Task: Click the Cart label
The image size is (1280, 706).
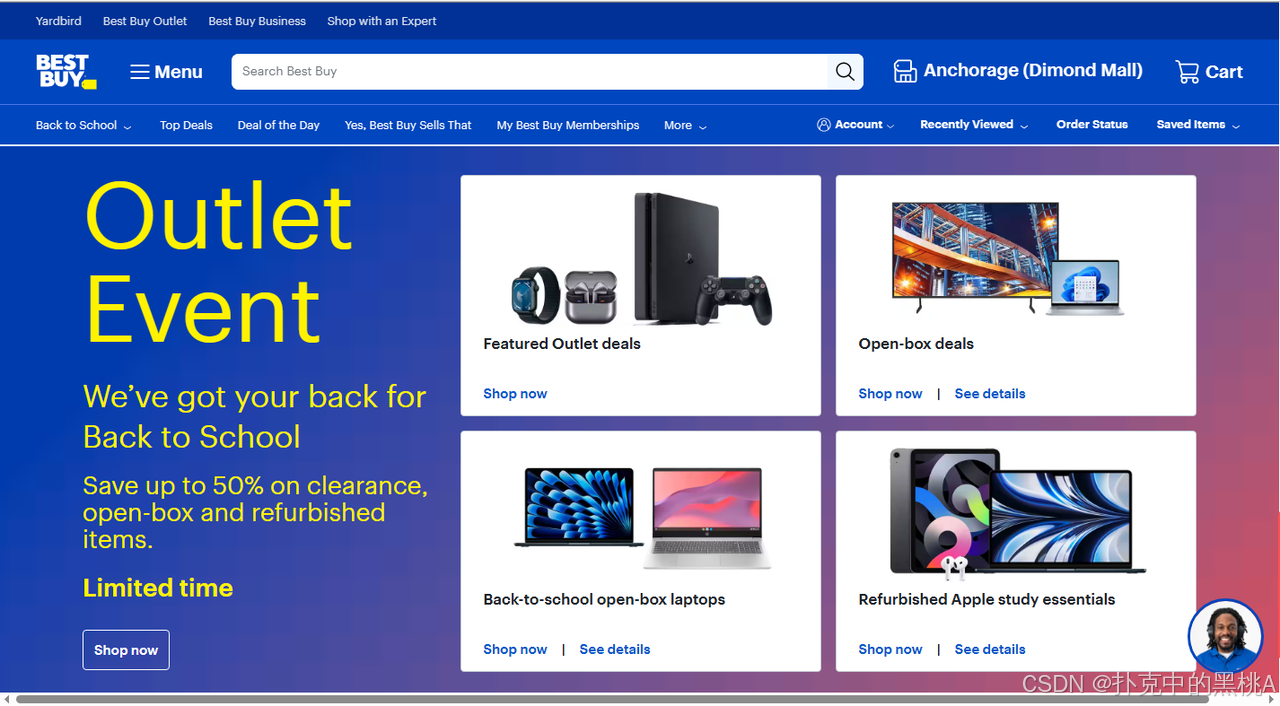Action: tap(1224, 72)
